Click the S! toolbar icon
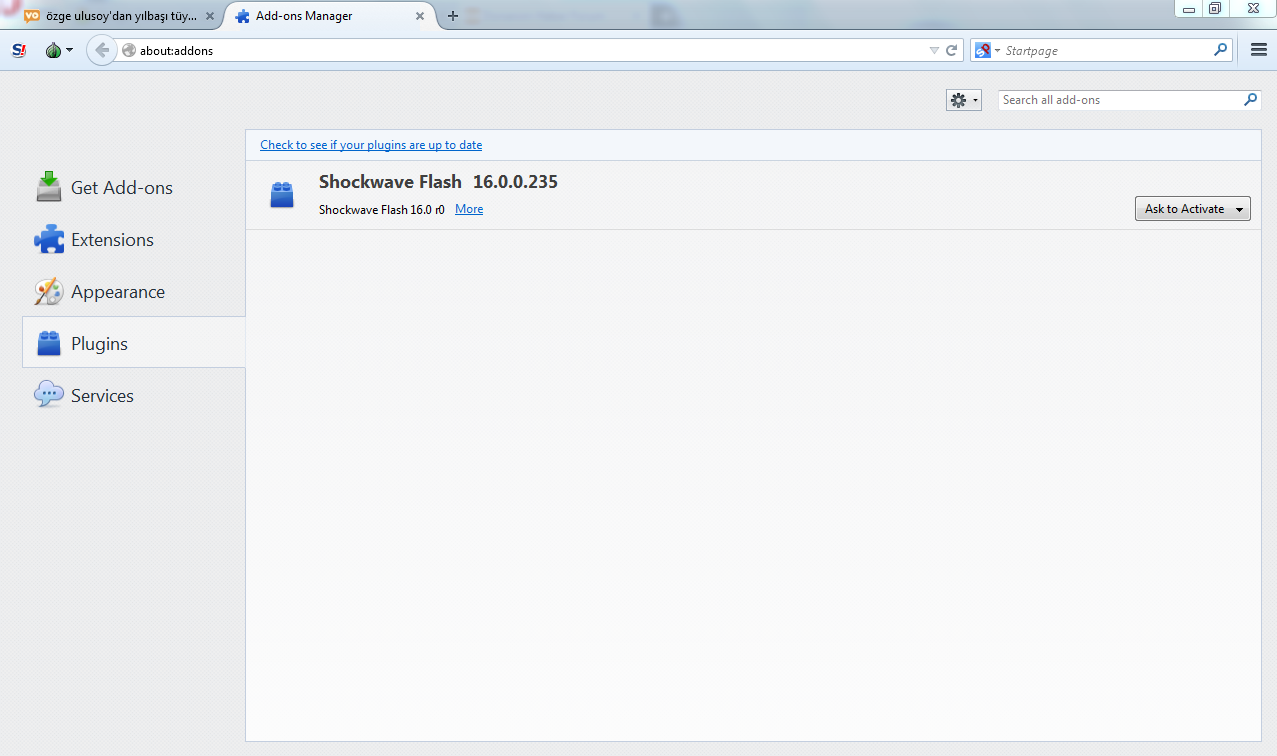1277x756 pixels. [x=19, y=50]
